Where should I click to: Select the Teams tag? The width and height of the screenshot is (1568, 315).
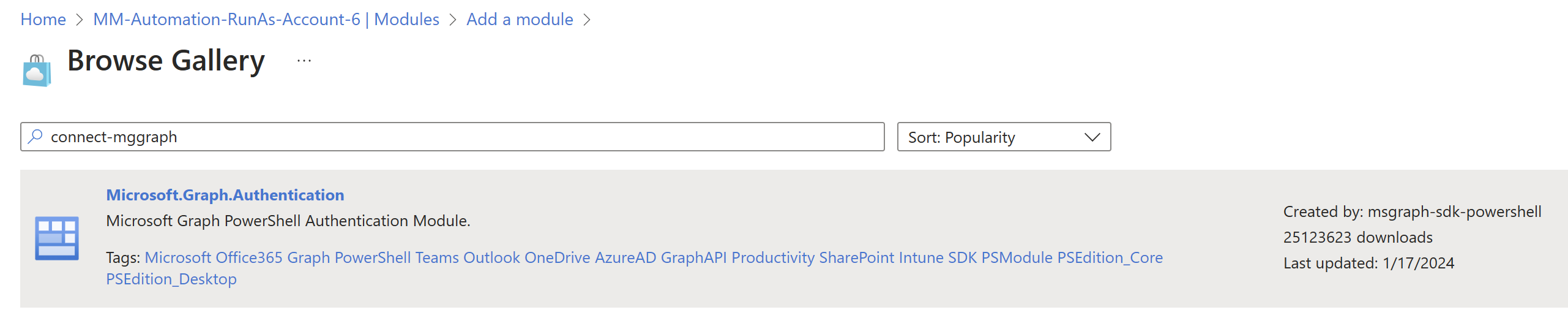click(x=437, y=257)
